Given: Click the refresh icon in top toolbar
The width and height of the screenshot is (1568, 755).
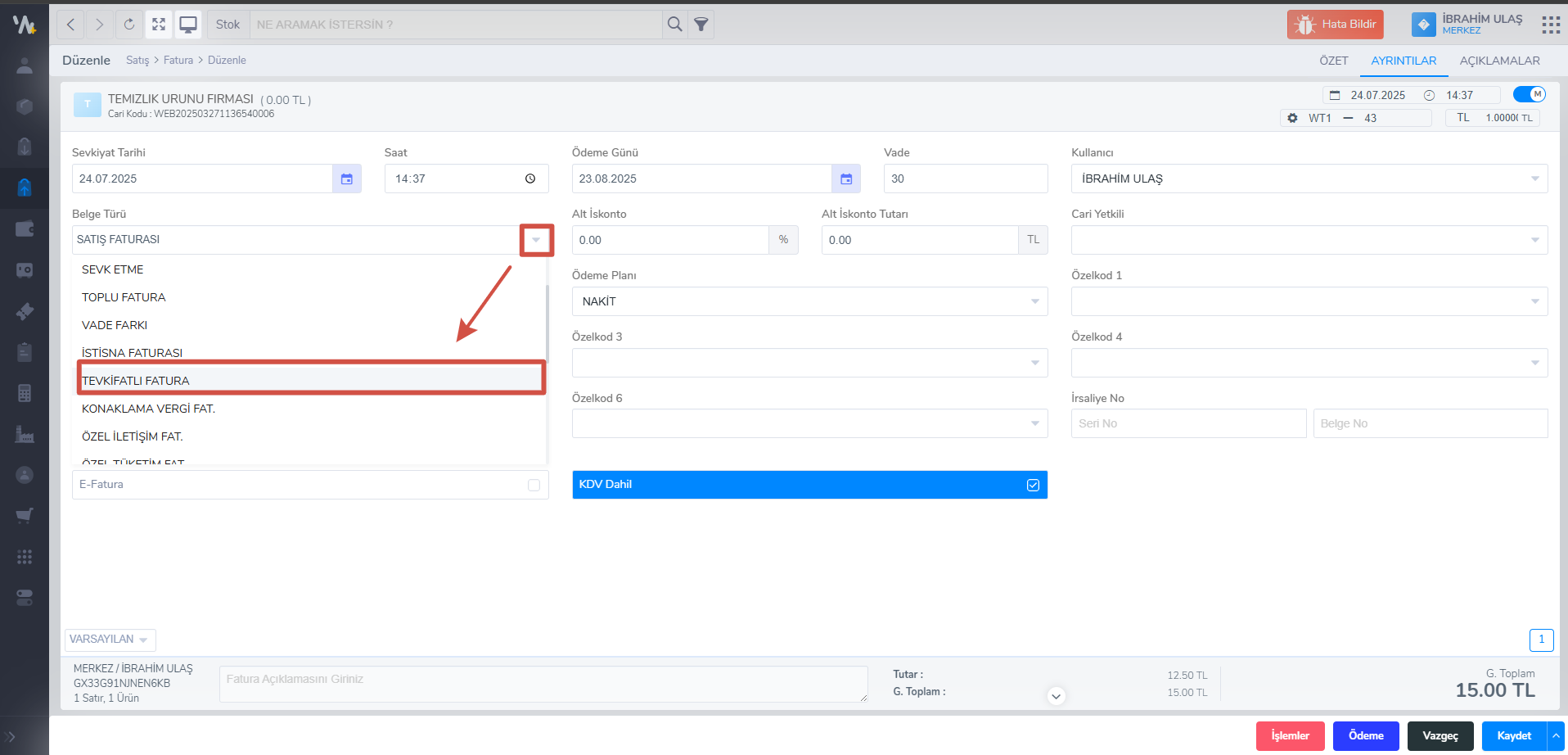Looking at the screenshot, I should coord(129,25).
